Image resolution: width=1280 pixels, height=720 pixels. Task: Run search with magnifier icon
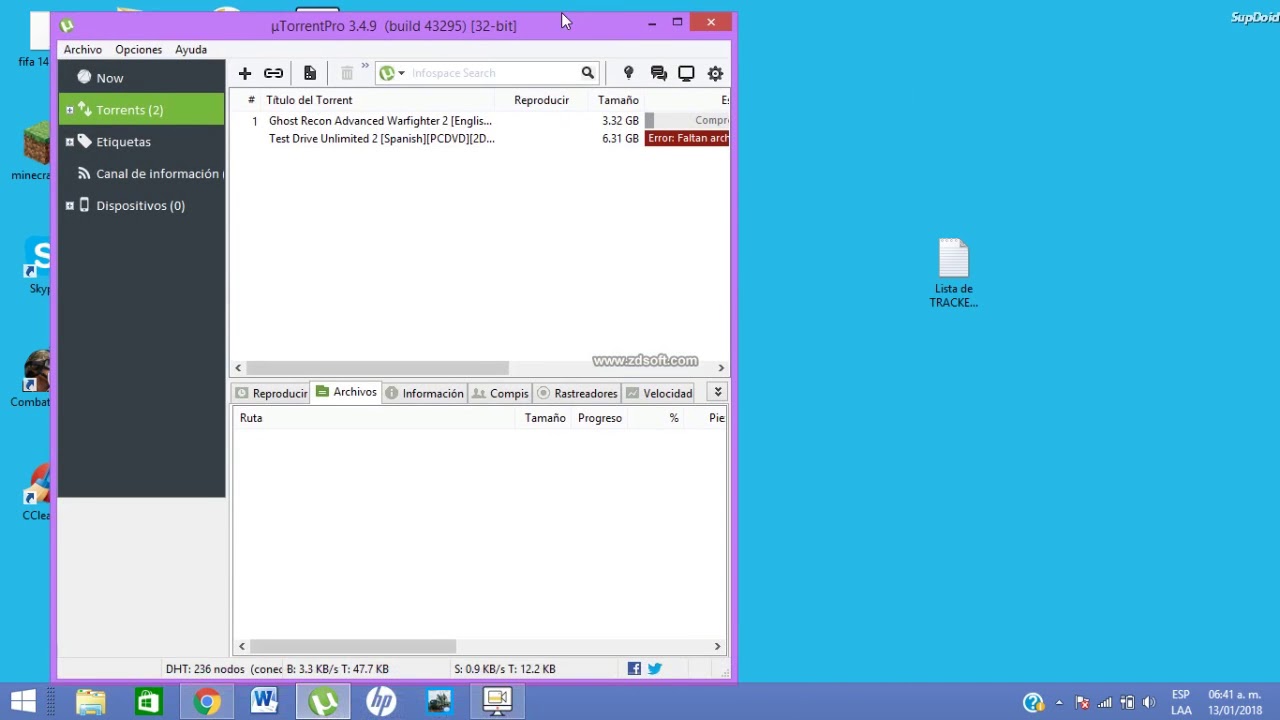coord(588,73)
